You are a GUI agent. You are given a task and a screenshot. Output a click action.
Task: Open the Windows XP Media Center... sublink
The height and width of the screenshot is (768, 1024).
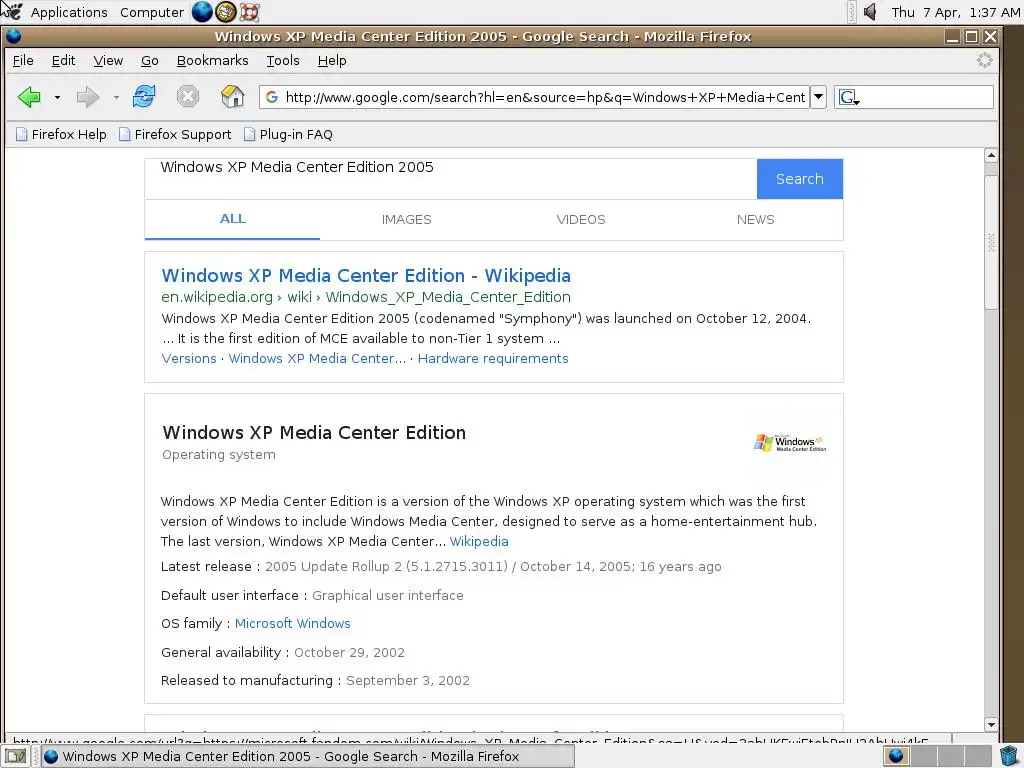(317, 359)
